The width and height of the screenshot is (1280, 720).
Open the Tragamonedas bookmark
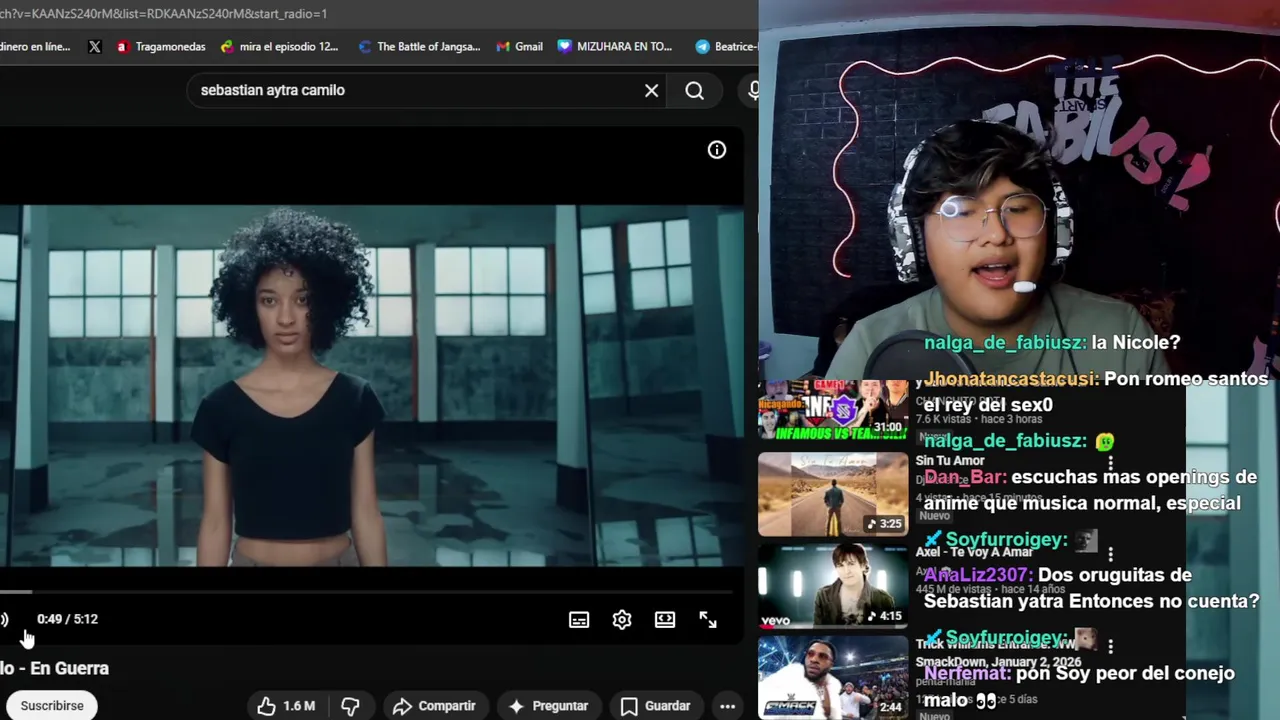[x=161, y=46]
